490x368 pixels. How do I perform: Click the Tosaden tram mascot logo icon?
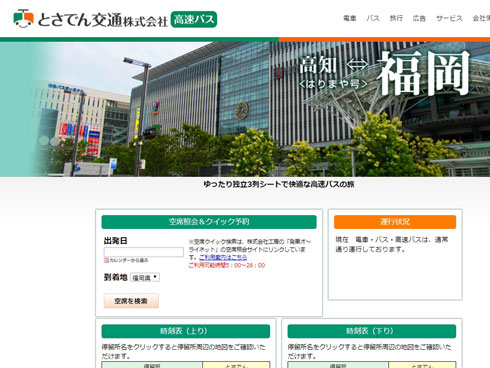(23, 19)
